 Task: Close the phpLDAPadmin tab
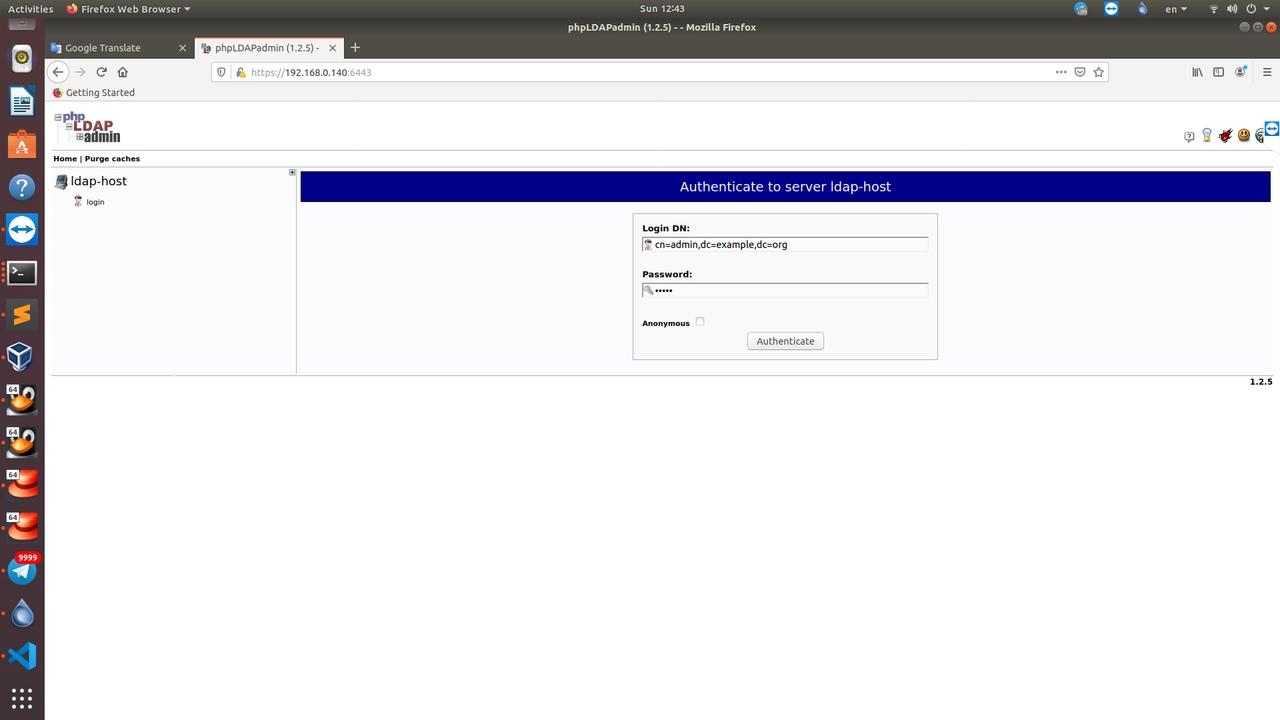coord(330,48)
